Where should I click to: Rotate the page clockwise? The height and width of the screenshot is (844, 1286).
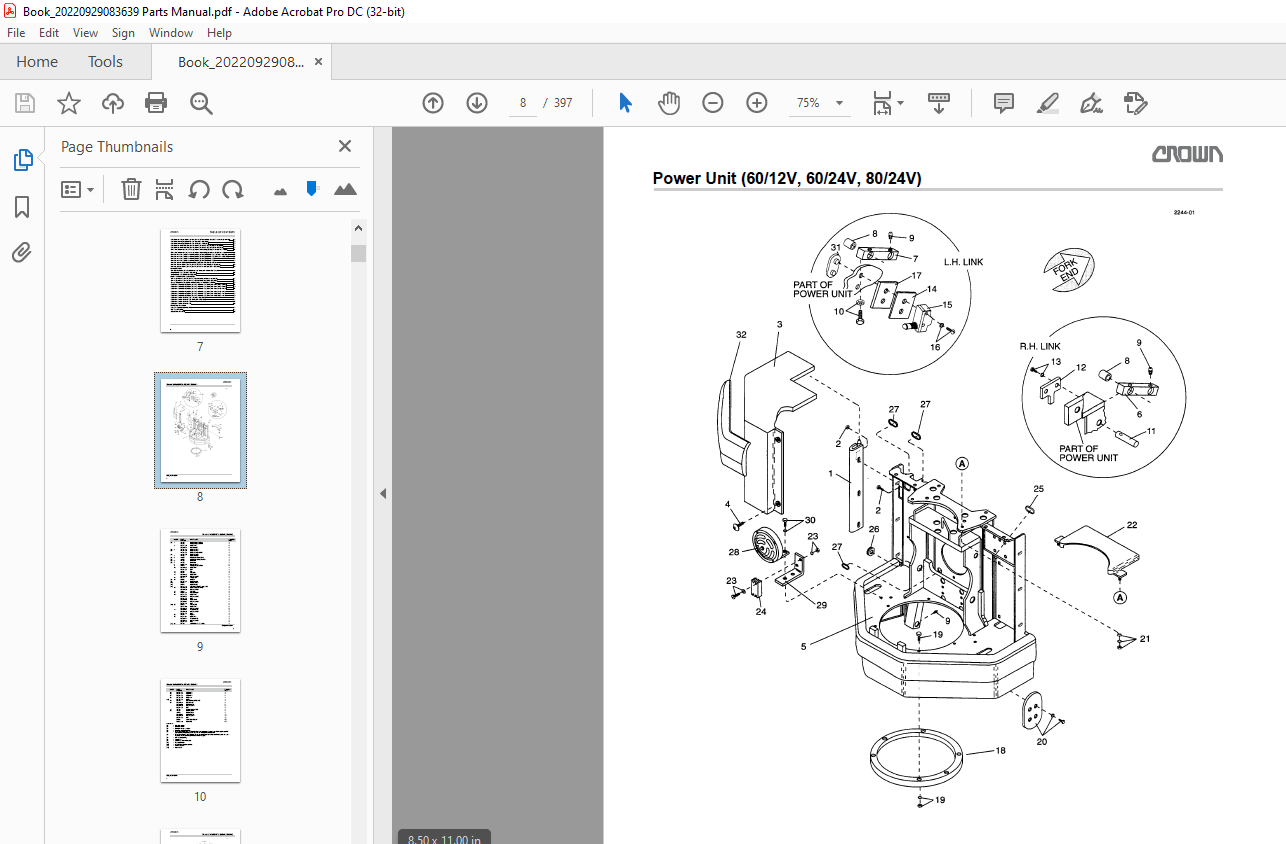click(x=233, y=189)
